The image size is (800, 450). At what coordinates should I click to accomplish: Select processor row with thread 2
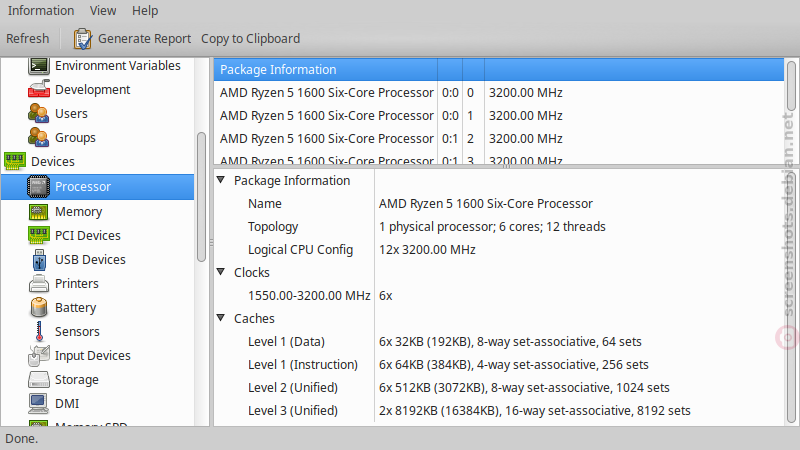coord(498,139)
